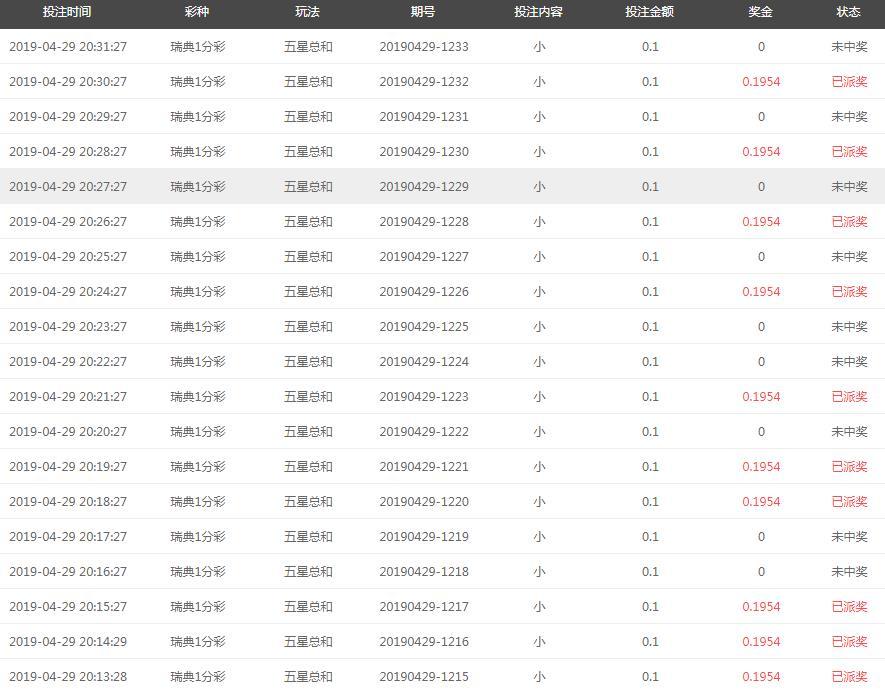Select issue number 20190429-1222
The height and width of the screenshot is (692, 885).
tap(424, 432)
